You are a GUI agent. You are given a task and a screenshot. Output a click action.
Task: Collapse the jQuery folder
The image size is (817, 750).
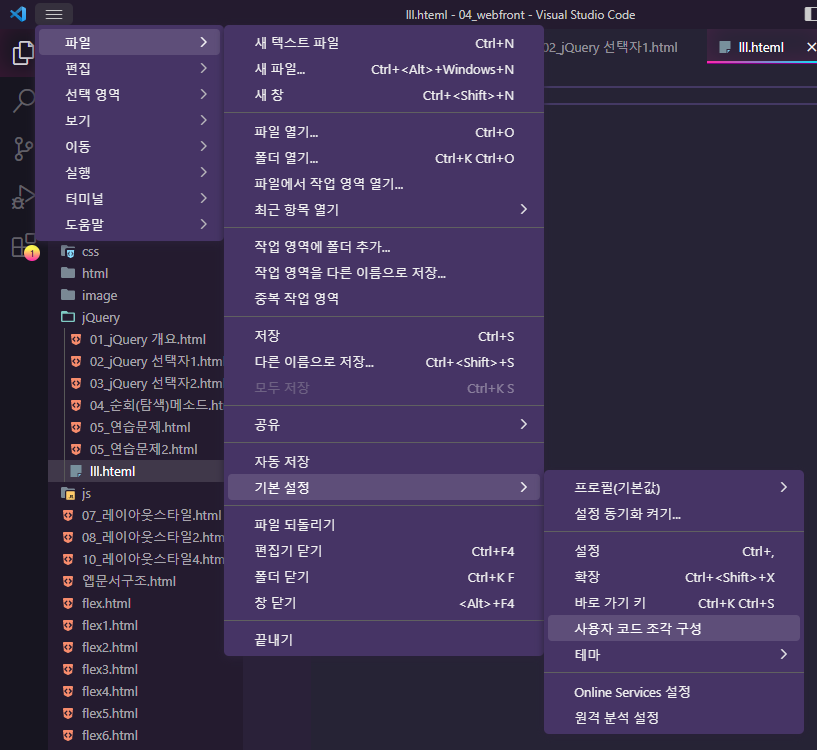click(x=135, y=317)
